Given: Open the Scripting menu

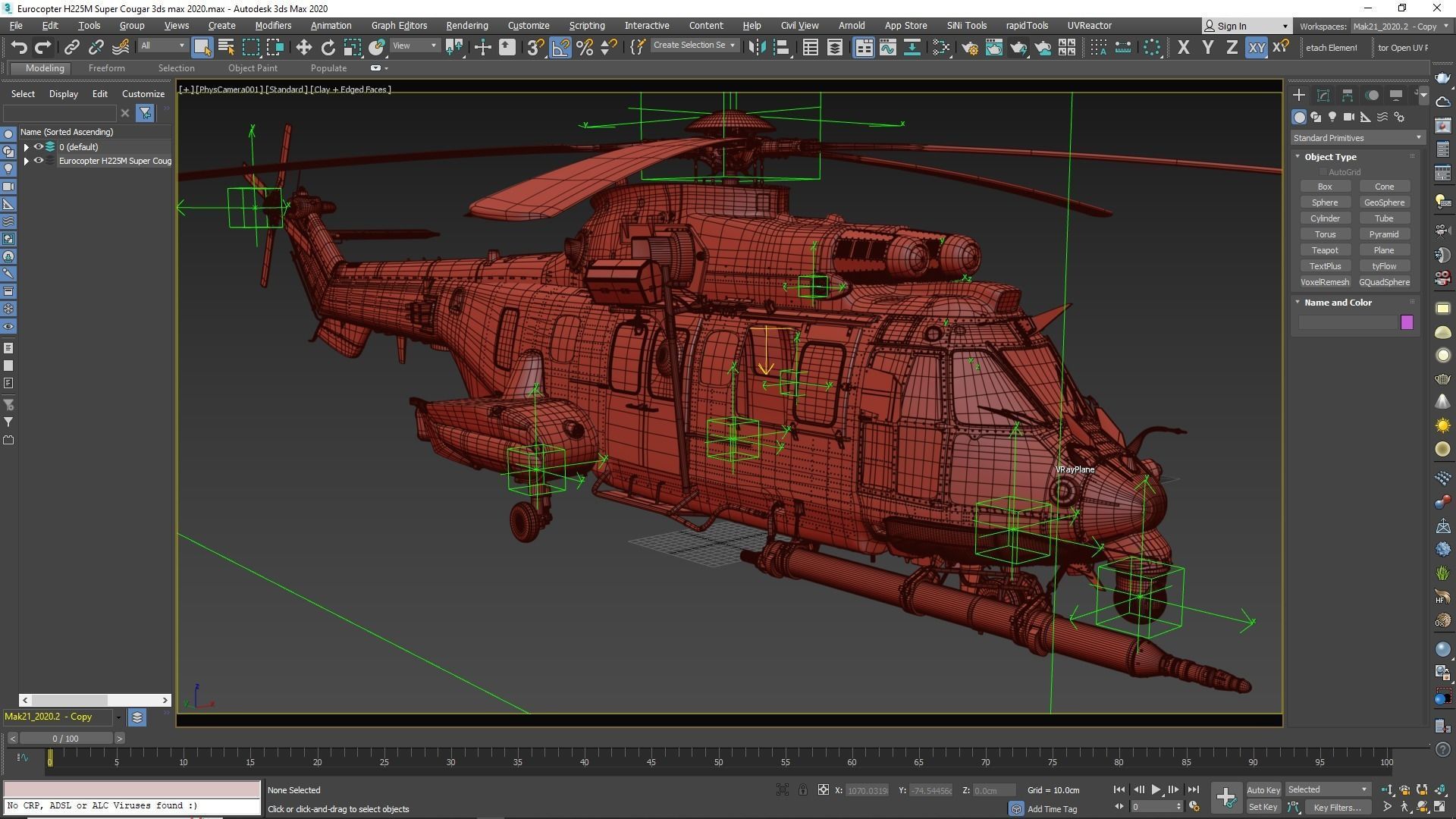Looking at the screenshot, I should pyautogui.click(x=586, y=26).
